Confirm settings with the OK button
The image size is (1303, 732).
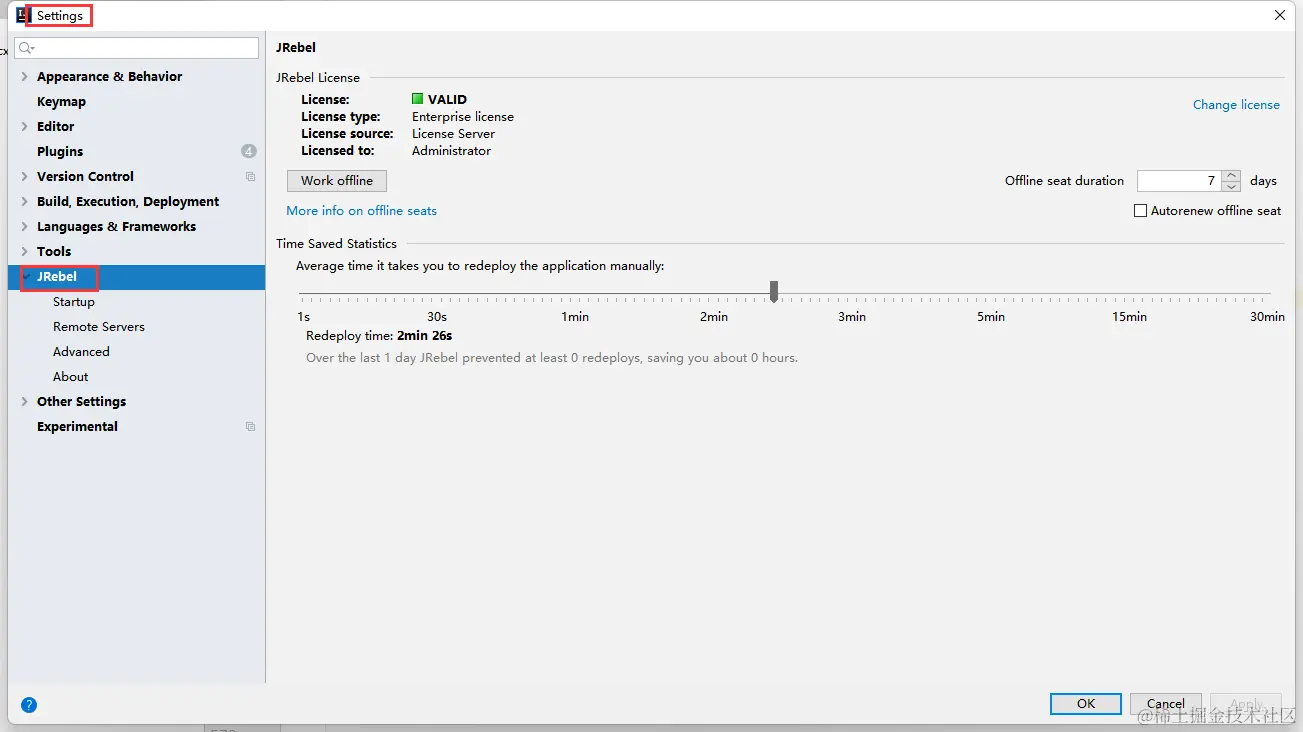1086,704
